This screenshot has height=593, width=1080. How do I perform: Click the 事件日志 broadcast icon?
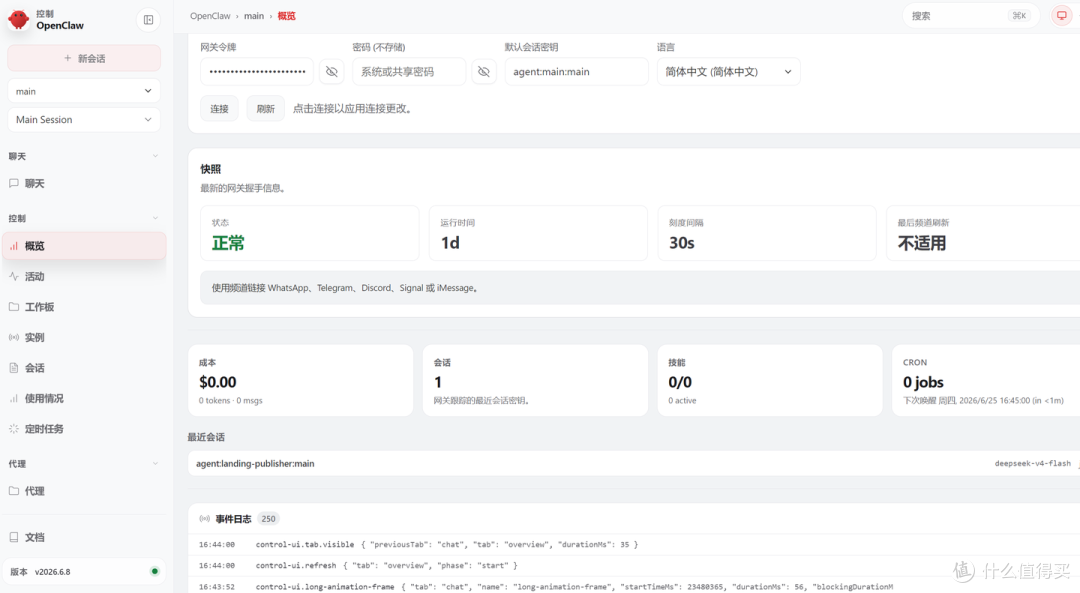[205, 519]
